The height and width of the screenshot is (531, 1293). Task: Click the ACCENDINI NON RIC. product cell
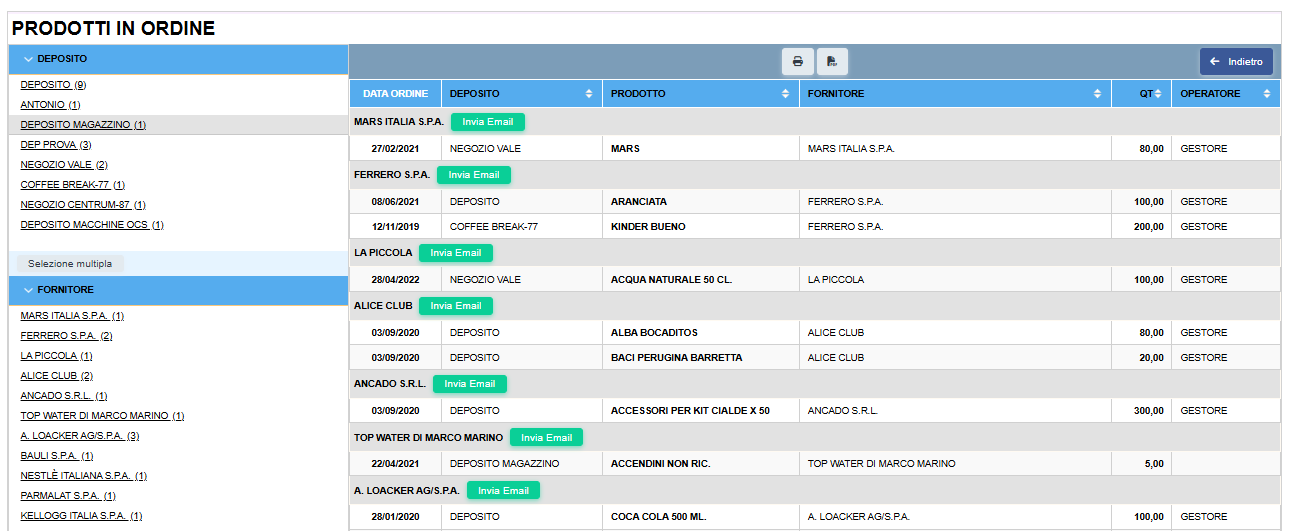tap(701, 464)
